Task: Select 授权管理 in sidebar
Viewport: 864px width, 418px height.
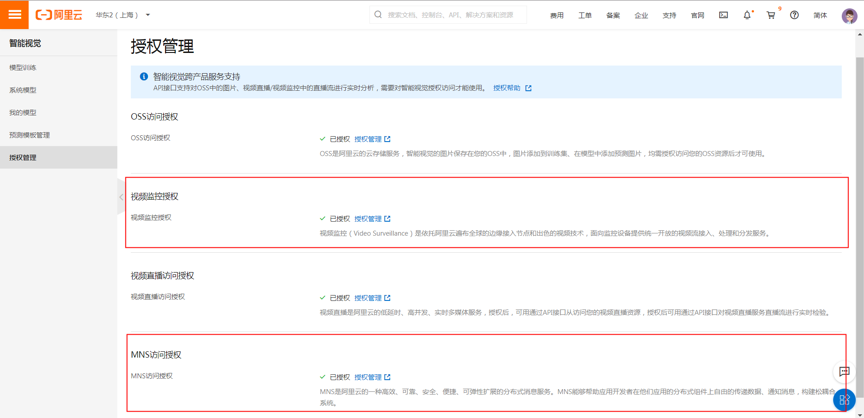Action: tap(58, 158)
